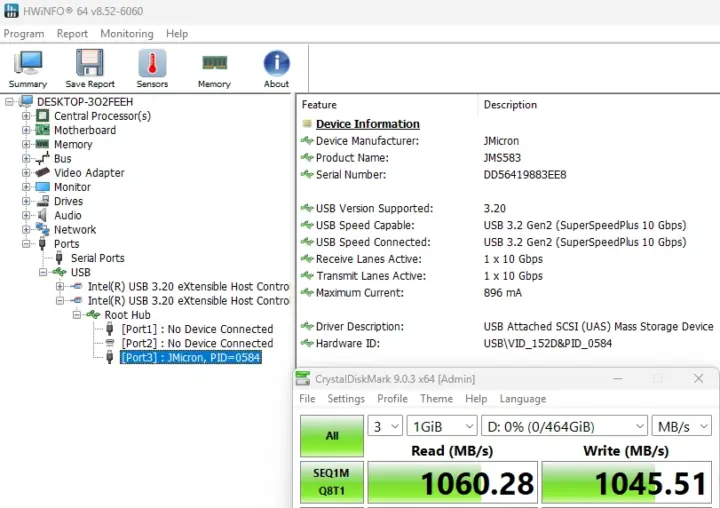
Task: Click the Drives tree icon
Action: [42, 201]
